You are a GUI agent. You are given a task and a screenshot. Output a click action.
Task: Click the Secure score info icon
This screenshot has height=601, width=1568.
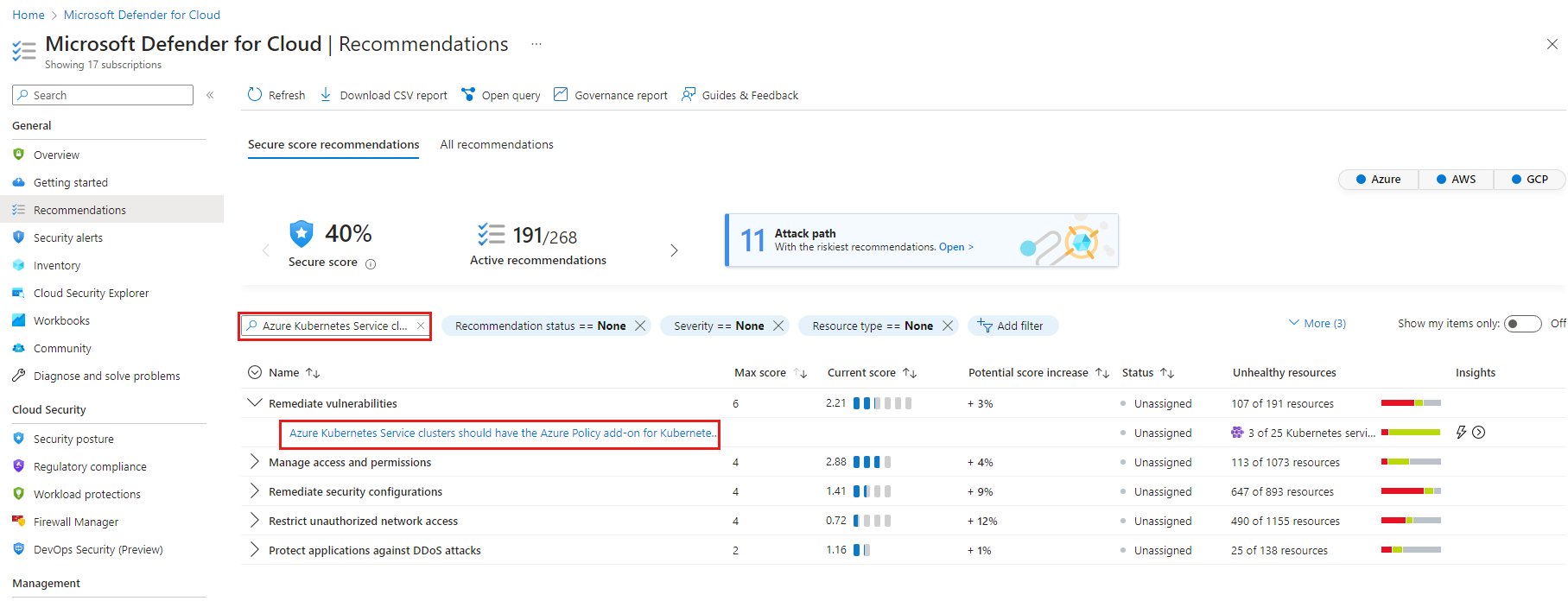click(371, 264)
